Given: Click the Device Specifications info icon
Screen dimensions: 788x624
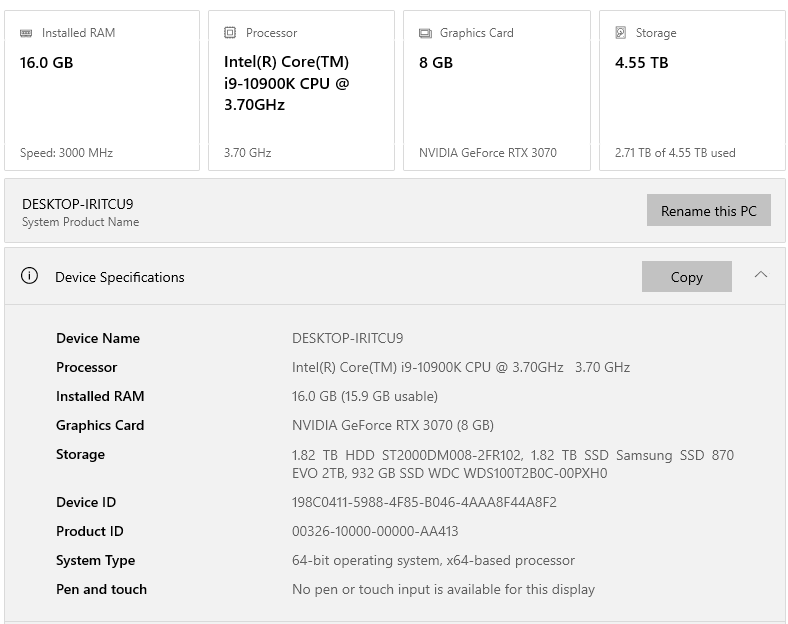Looking at the screenshot, I should pos(30,276).
